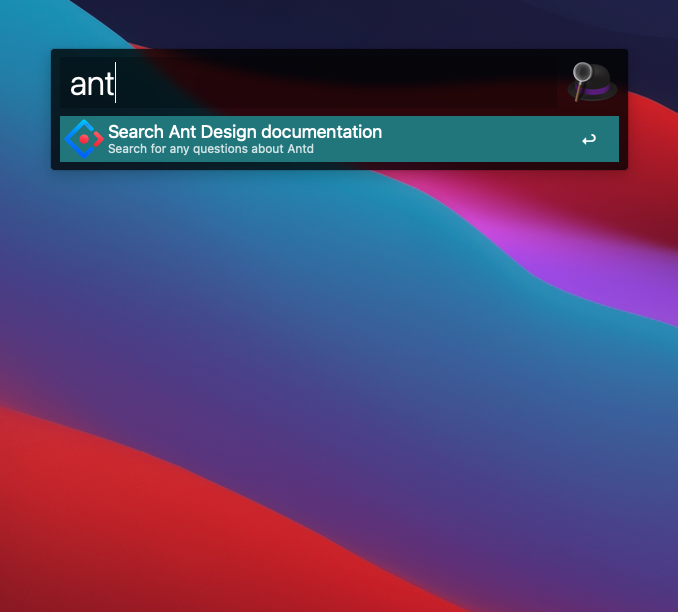Click the red diamond in Ant Design logo
The image size is (678, 612).
tap(85, 140)
